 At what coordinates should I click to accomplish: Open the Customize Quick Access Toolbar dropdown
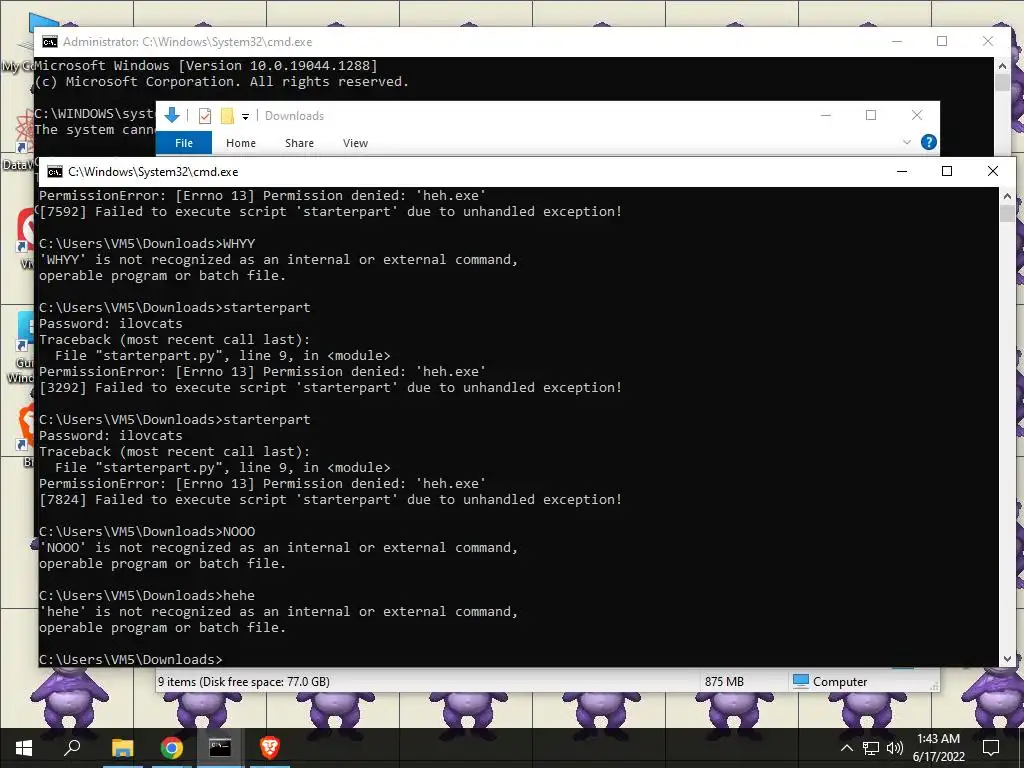pyautogui.click(x=246, y=117)
